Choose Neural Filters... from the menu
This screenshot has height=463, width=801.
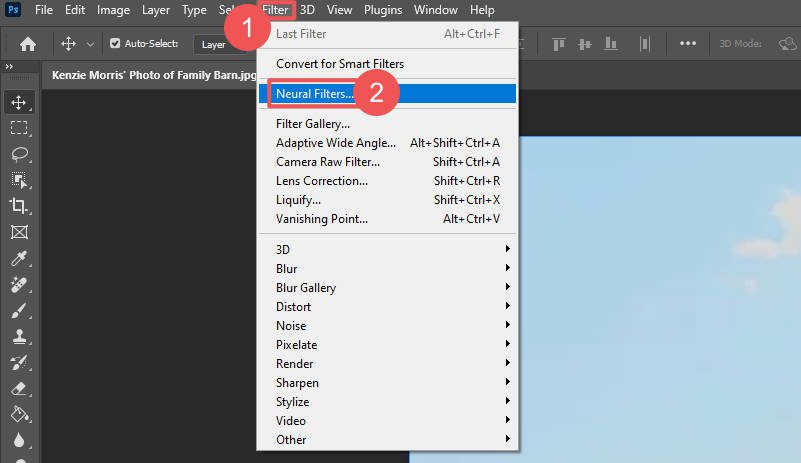pyautogui.click(x=387, y=94)
